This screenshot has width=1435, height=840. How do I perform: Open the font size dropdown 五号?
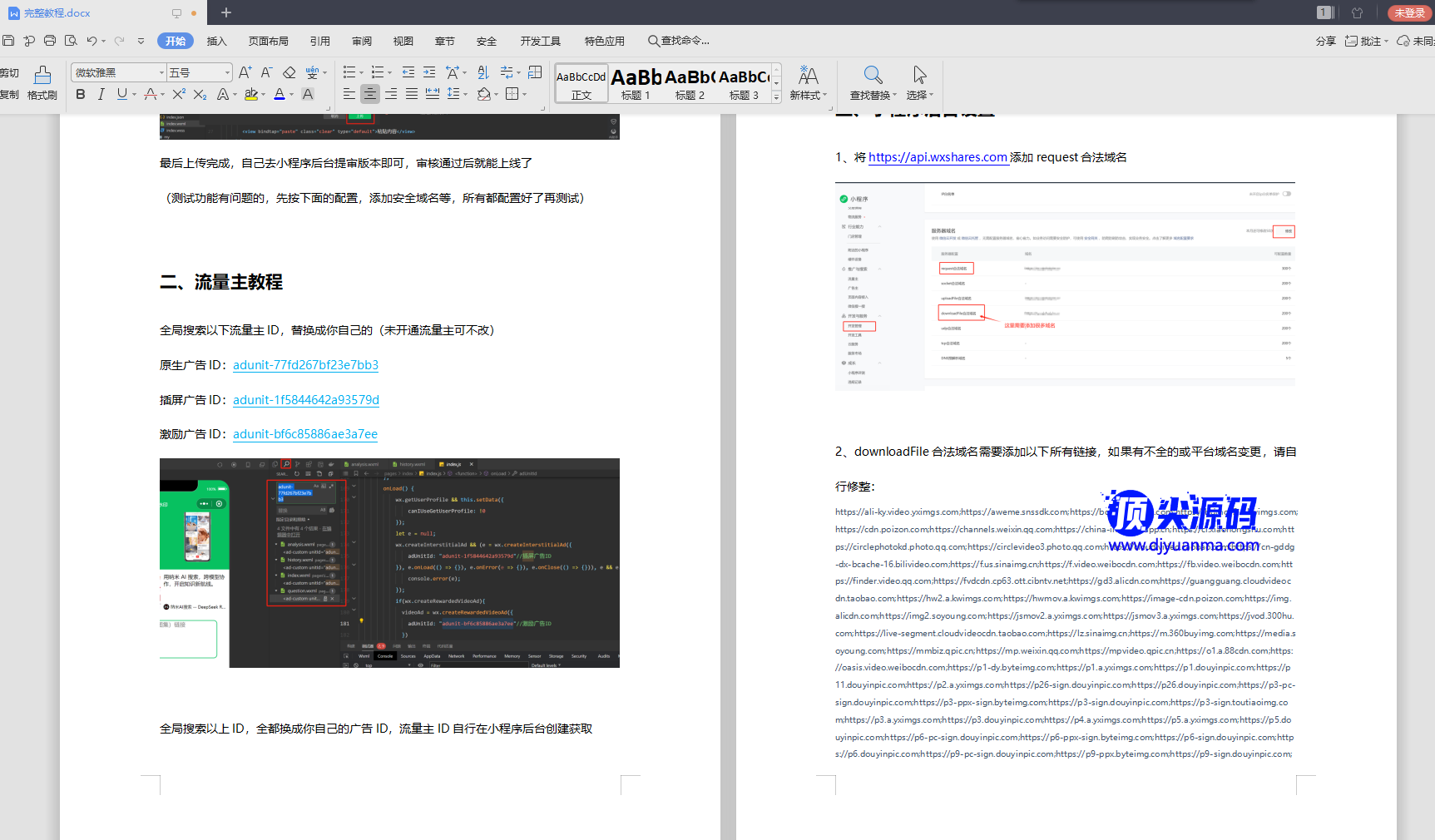pos(227,73)
